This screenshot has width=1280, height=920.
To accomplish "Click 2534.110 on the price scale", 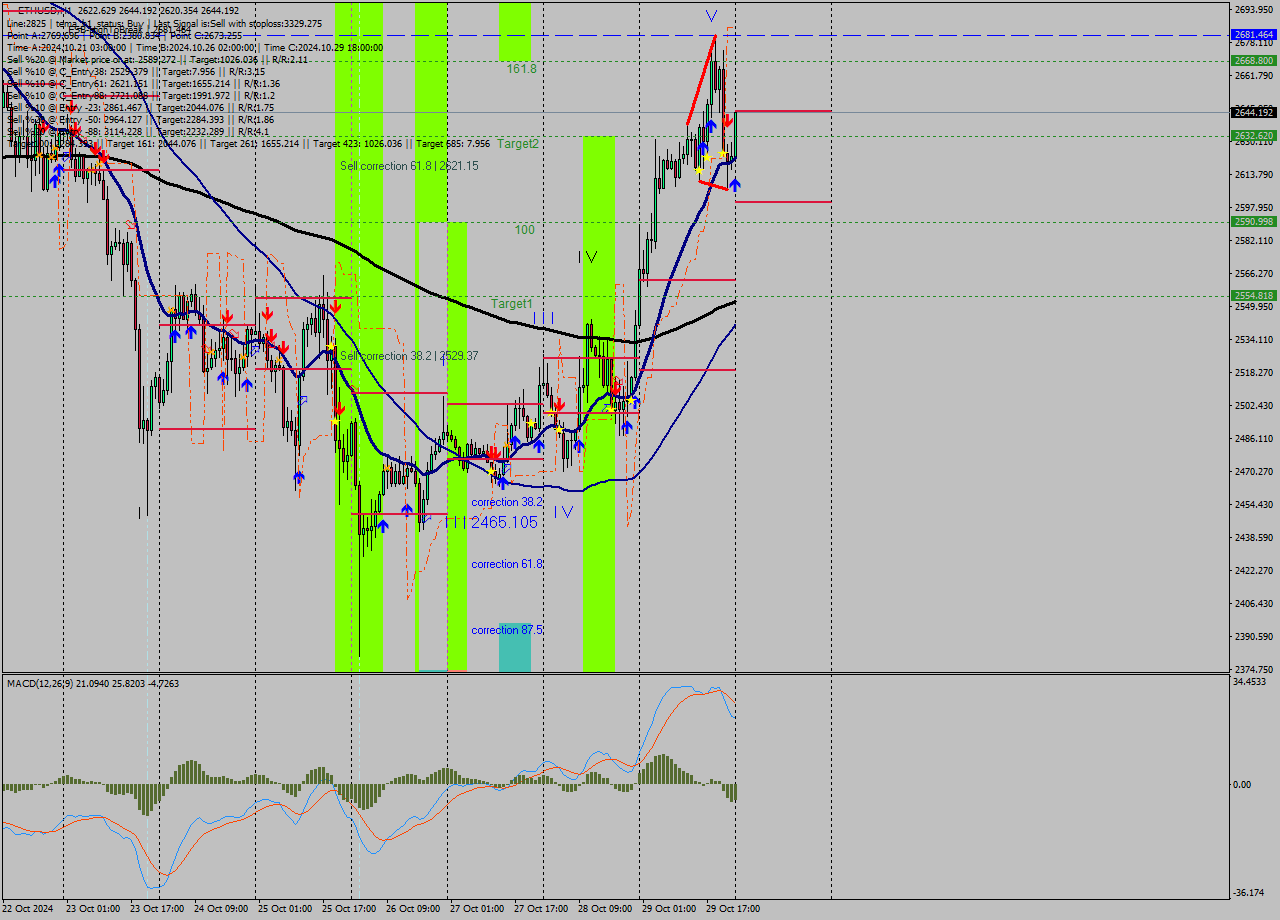I will pos(1253,339).
